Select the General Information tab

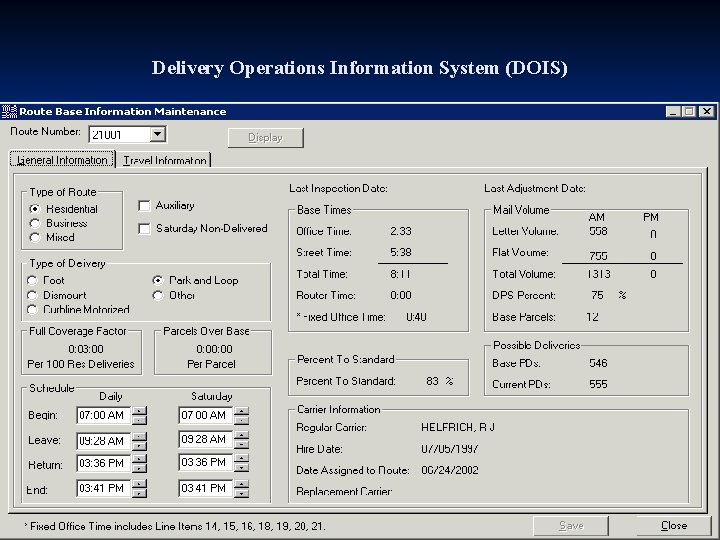[62, 160]
